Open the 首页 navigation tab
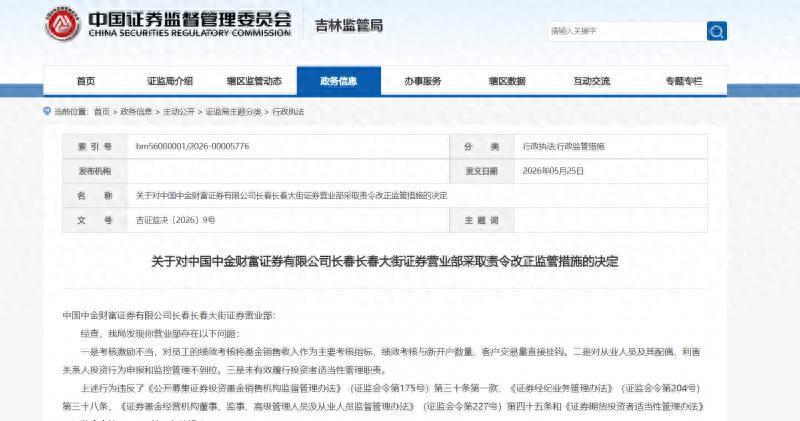The width and height of the screenshot is (800, 421). (86, 81)
